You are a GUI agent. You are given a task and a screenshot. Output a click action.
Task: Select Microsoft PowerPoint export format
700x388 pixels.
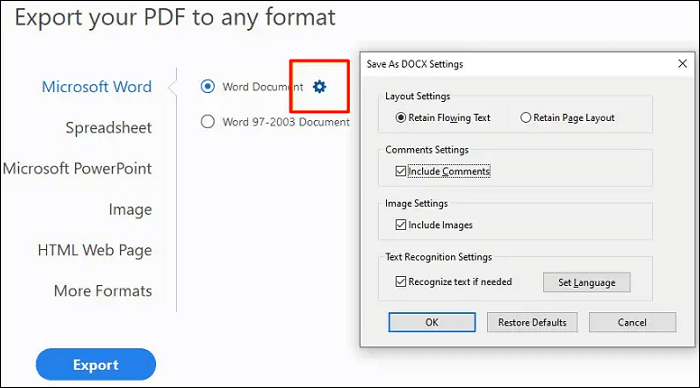pyautogui.click(x=77, y=168)
